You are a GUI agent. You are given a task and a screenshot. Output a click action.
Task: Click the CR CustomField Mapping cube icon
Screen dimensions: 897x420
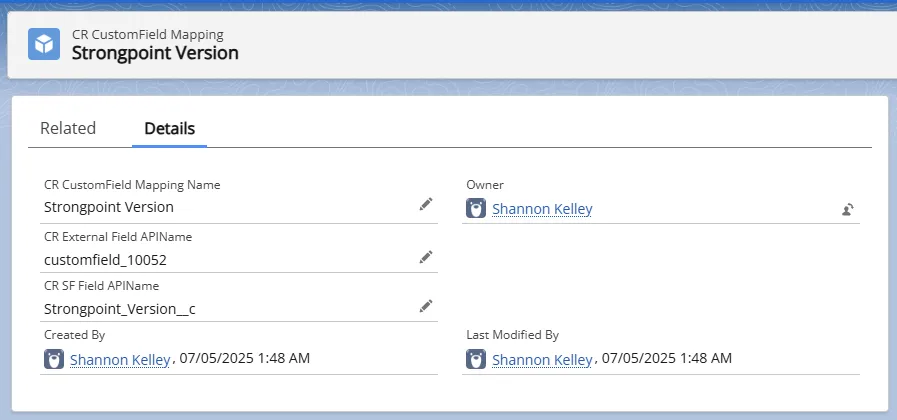coord(44,44)
